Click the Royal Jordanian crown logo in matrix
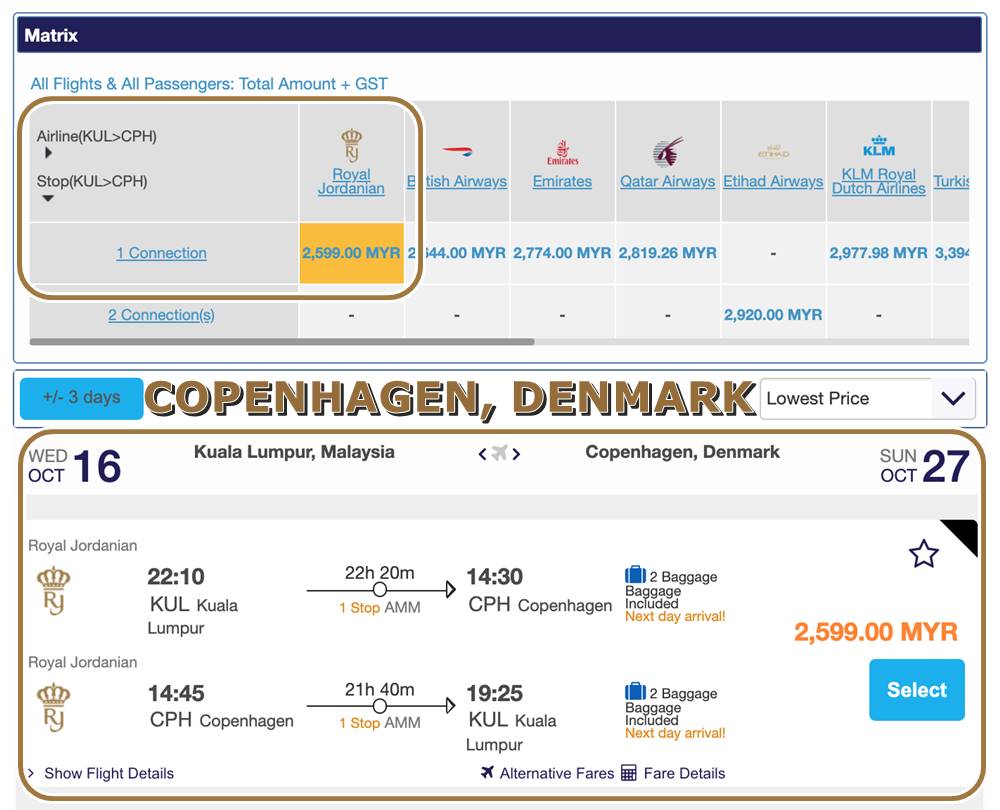The width and height of the screenshot is (1000, 810). click(x=351, y=145)
